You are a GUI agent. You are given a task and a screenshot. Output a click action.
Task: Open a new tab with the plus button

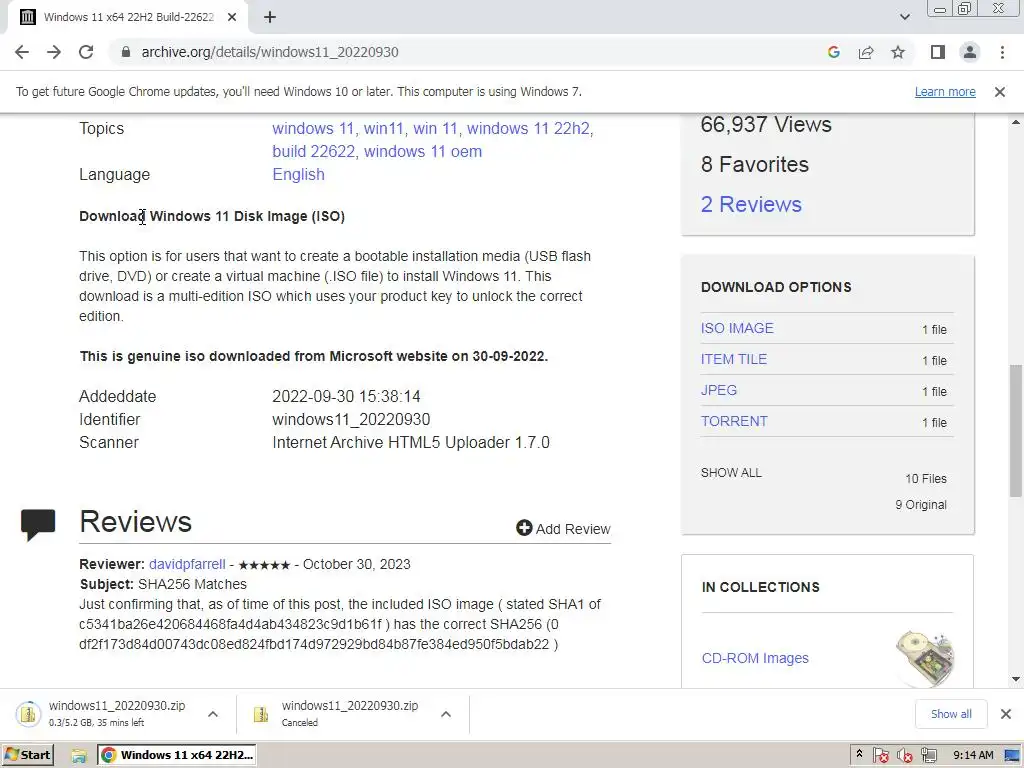[270, 17]
